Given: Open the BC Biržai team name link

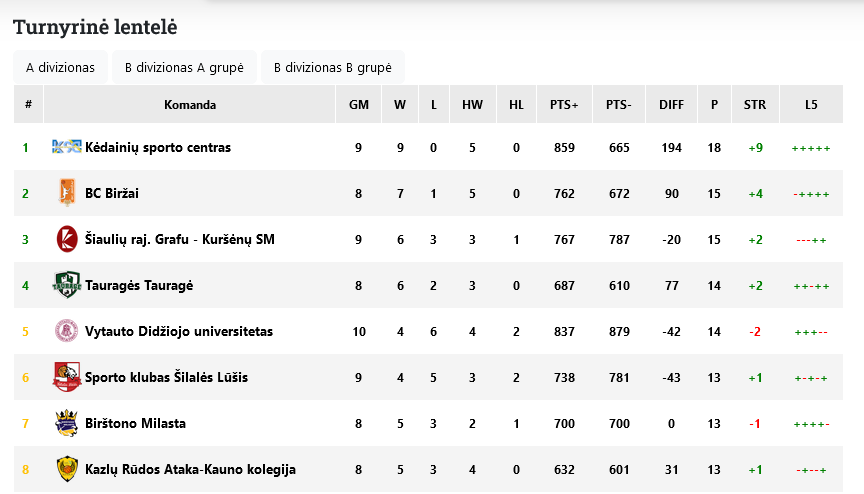Looking at the screenshot, I should coord(112,193).
